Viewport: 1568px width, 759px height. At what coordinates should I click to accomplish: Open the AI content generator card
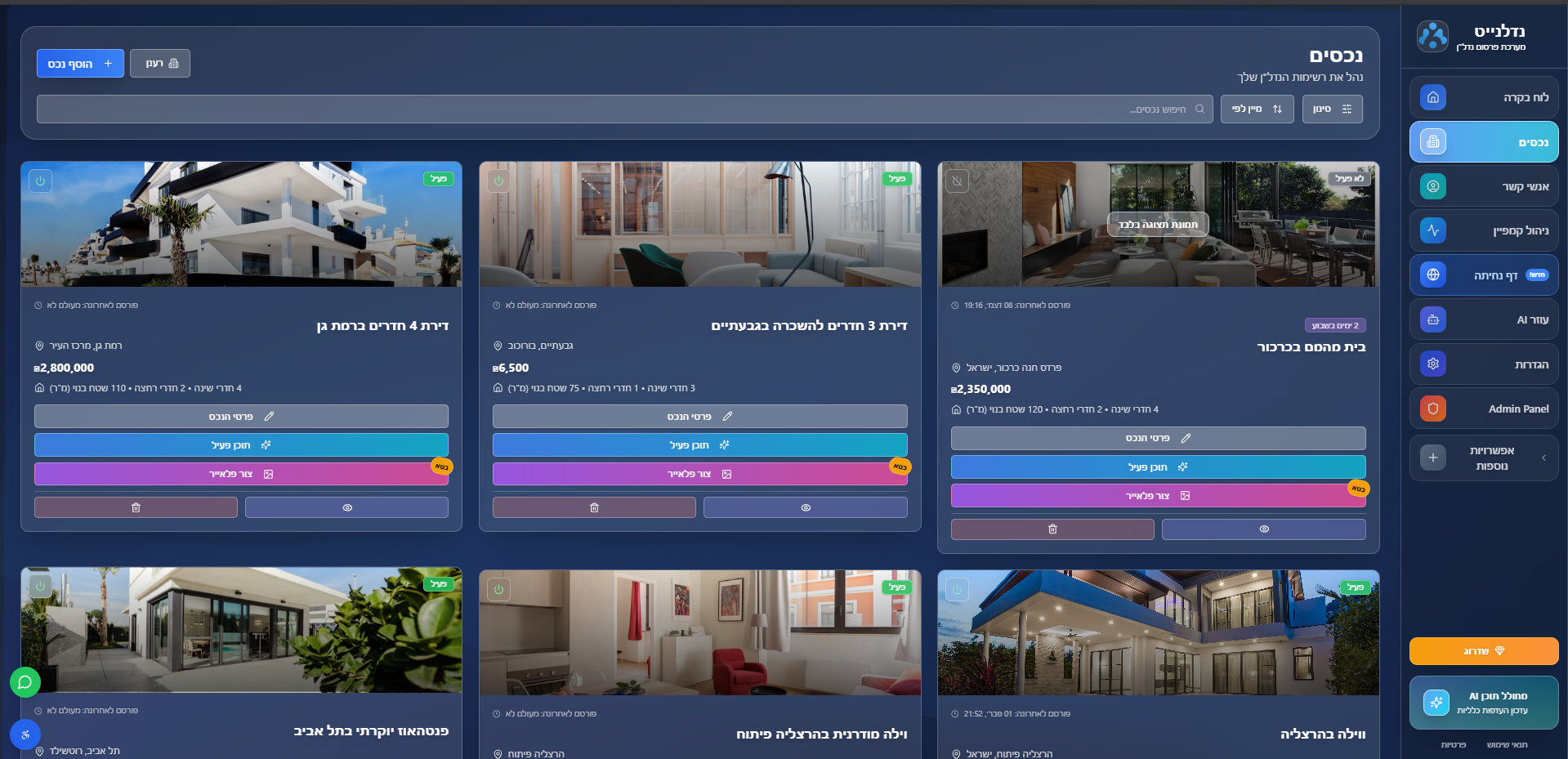click(1483, 703)
